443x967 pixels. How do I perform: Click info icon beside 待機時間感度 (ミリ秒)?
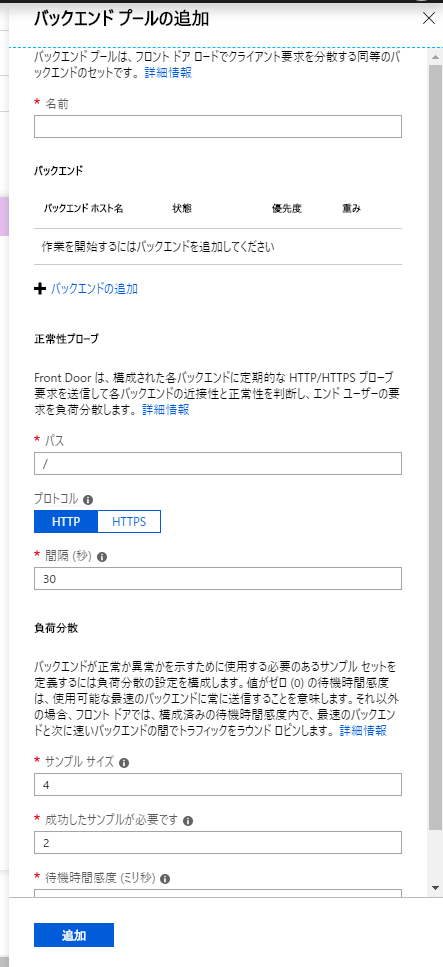[x=165, y=879]
